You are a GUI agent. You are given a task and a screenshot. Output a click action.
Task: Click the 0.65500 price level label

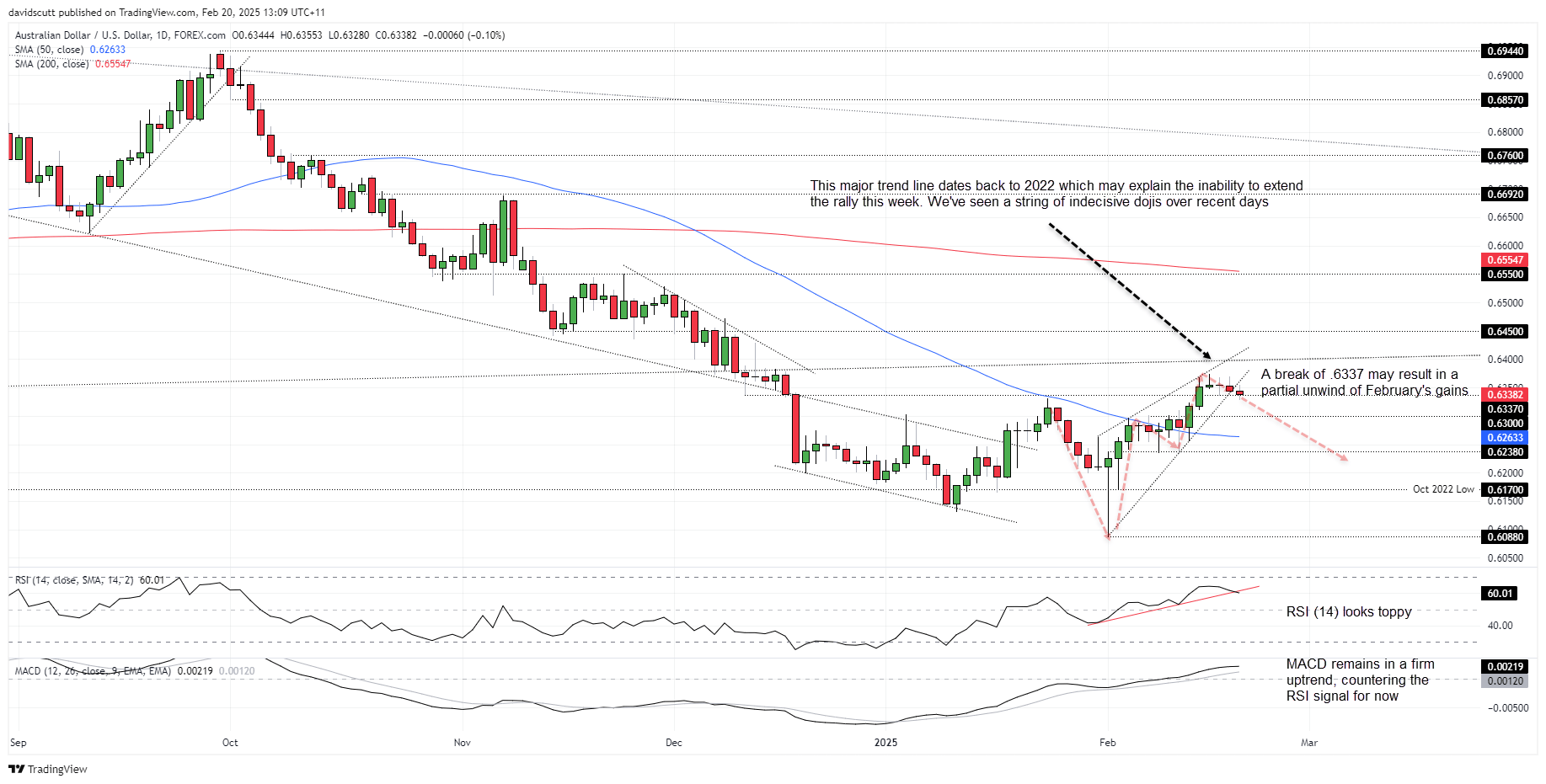pyautogui.click(x=1505, y=275)
